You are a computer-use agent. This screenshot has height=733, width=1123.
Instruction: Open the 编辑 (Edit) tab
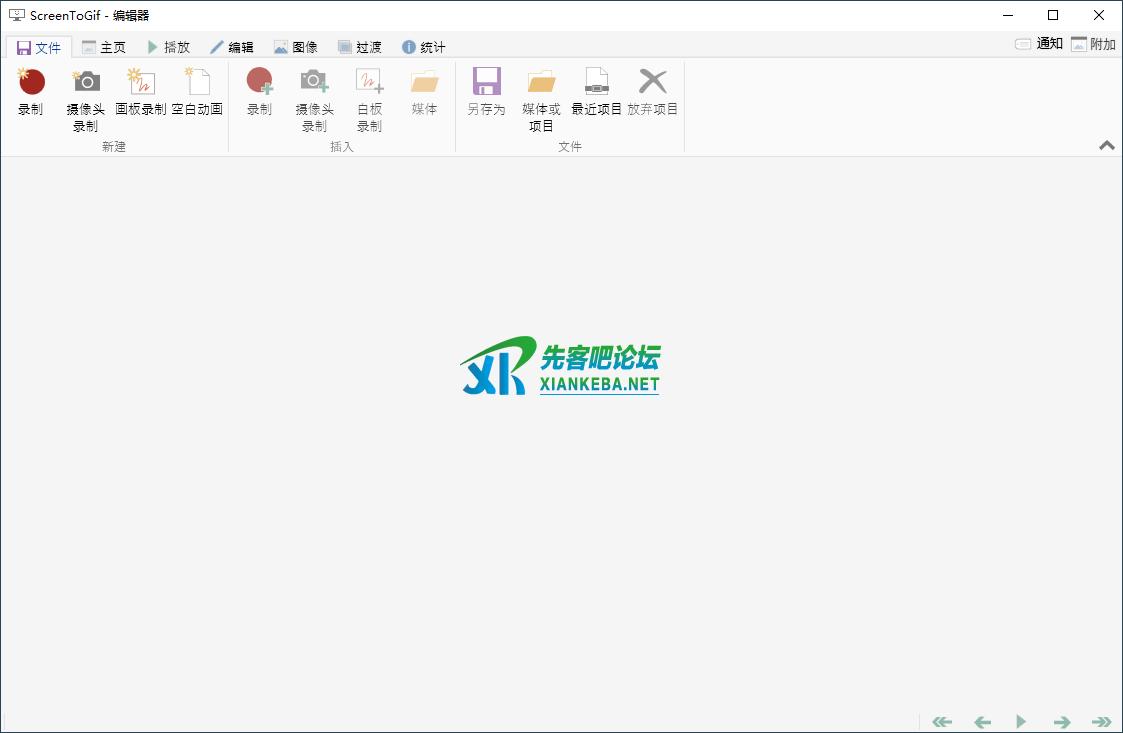[x=231, y=47]
